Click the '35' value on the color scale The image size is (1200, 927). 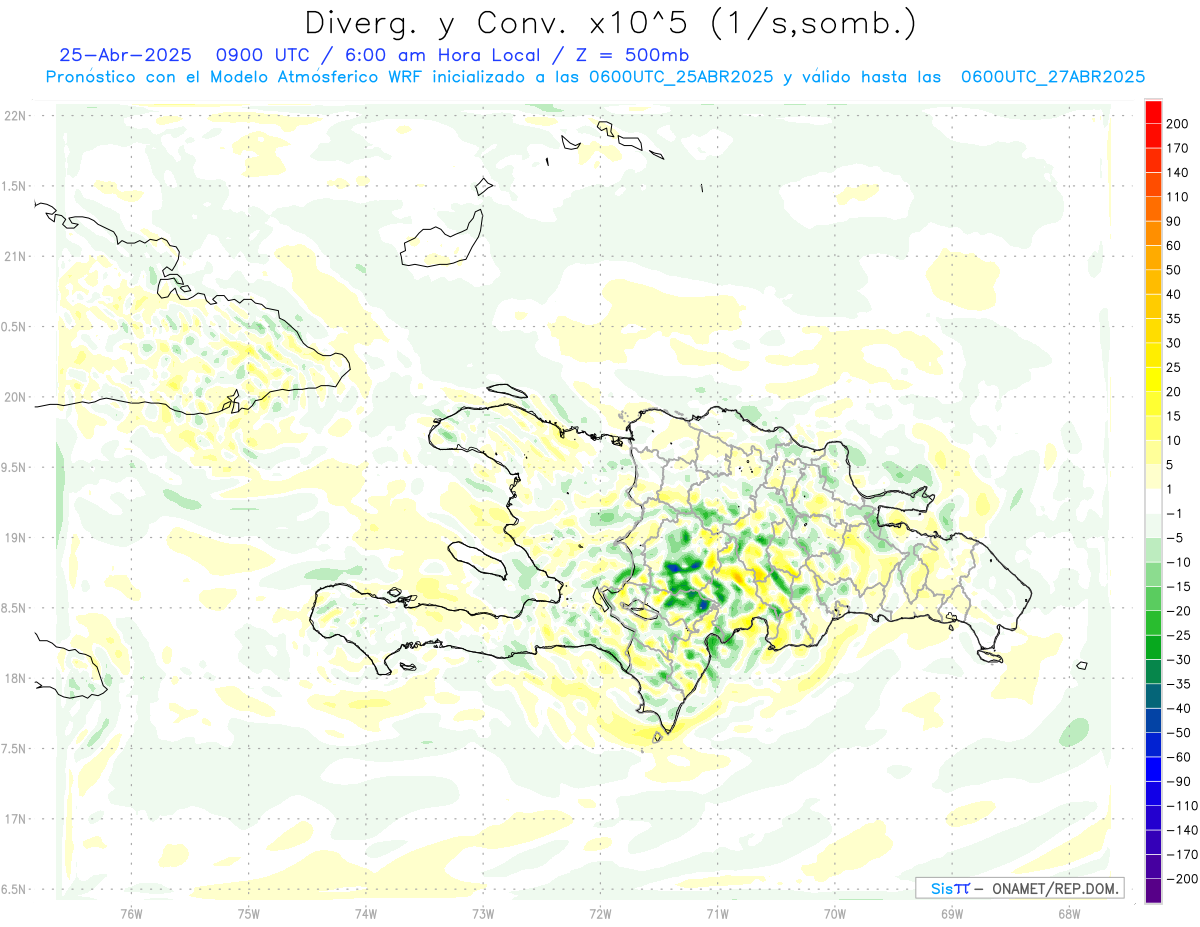1175,319
